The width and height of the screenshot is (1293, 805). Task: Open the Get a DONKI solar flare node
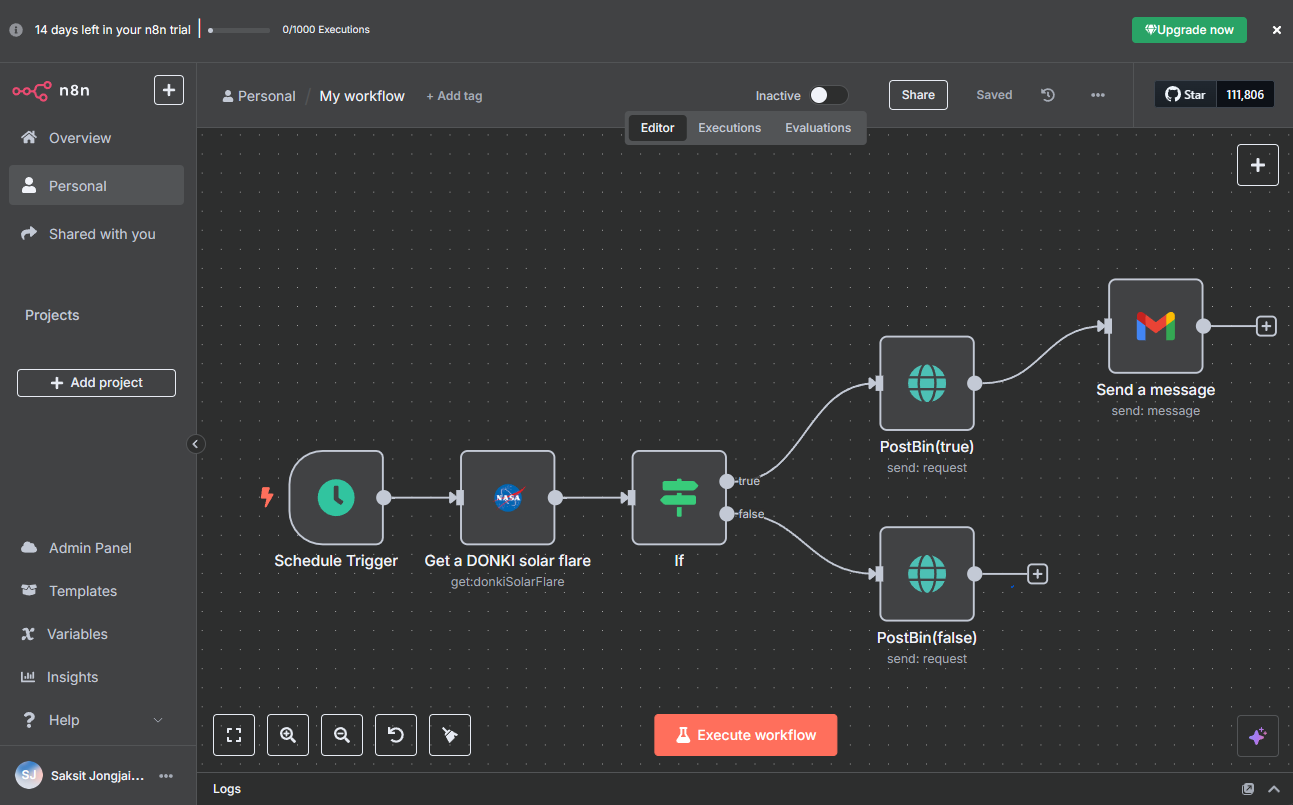[x=507, y=497]
